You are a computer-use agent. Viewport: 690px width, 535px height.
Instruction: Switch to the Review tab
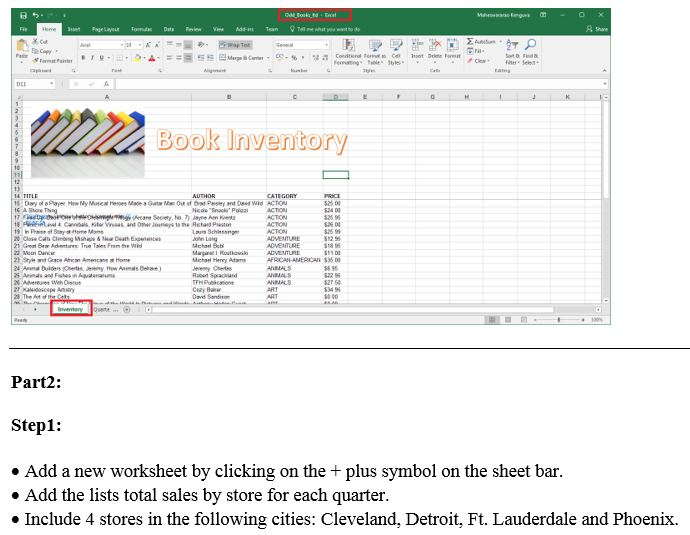[193, 29]
